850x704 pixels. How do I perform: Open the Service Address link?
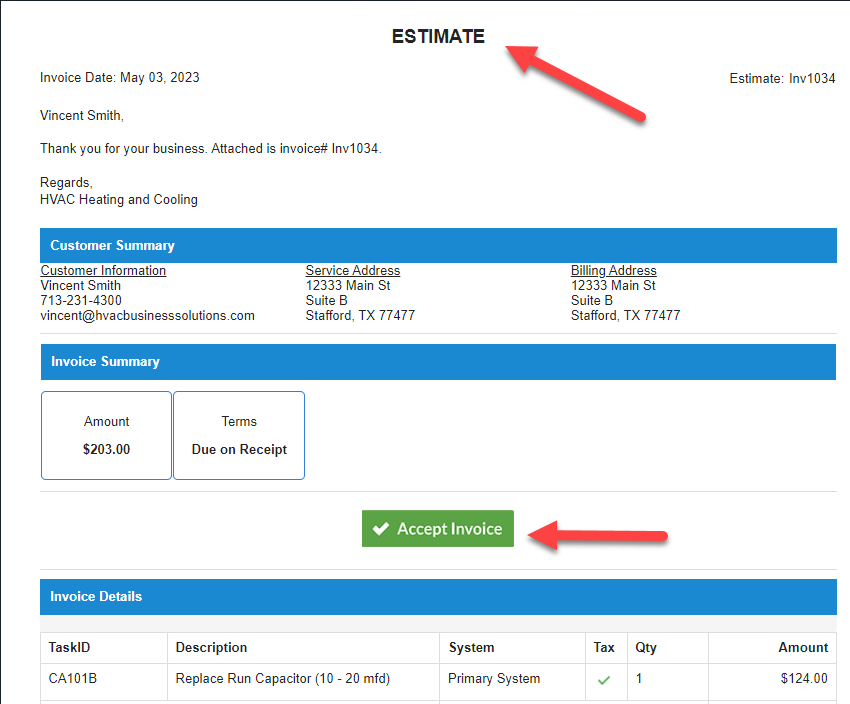352,270
